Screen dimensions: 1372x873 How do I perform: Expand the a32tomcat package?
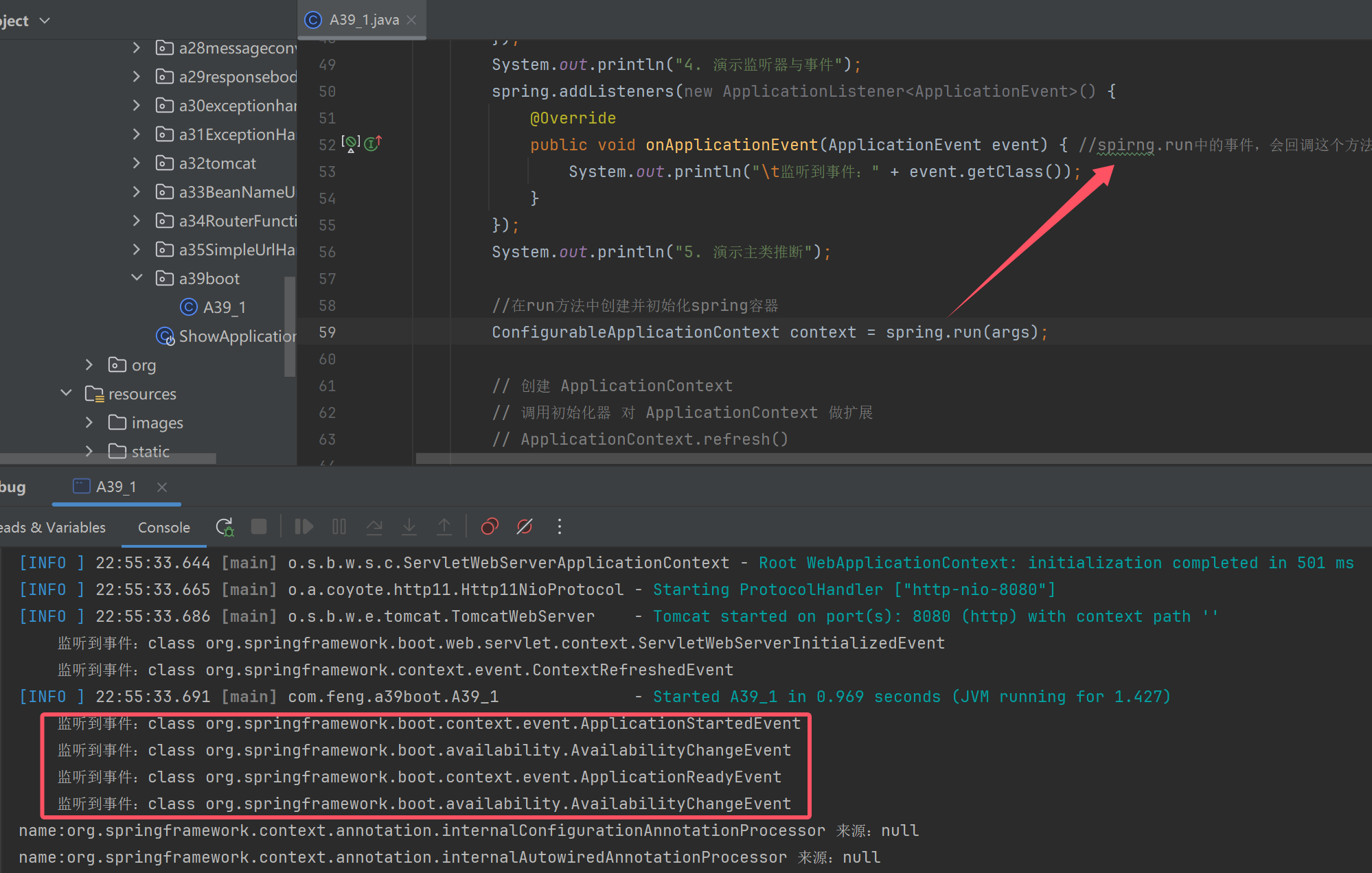tap(136, 163)
